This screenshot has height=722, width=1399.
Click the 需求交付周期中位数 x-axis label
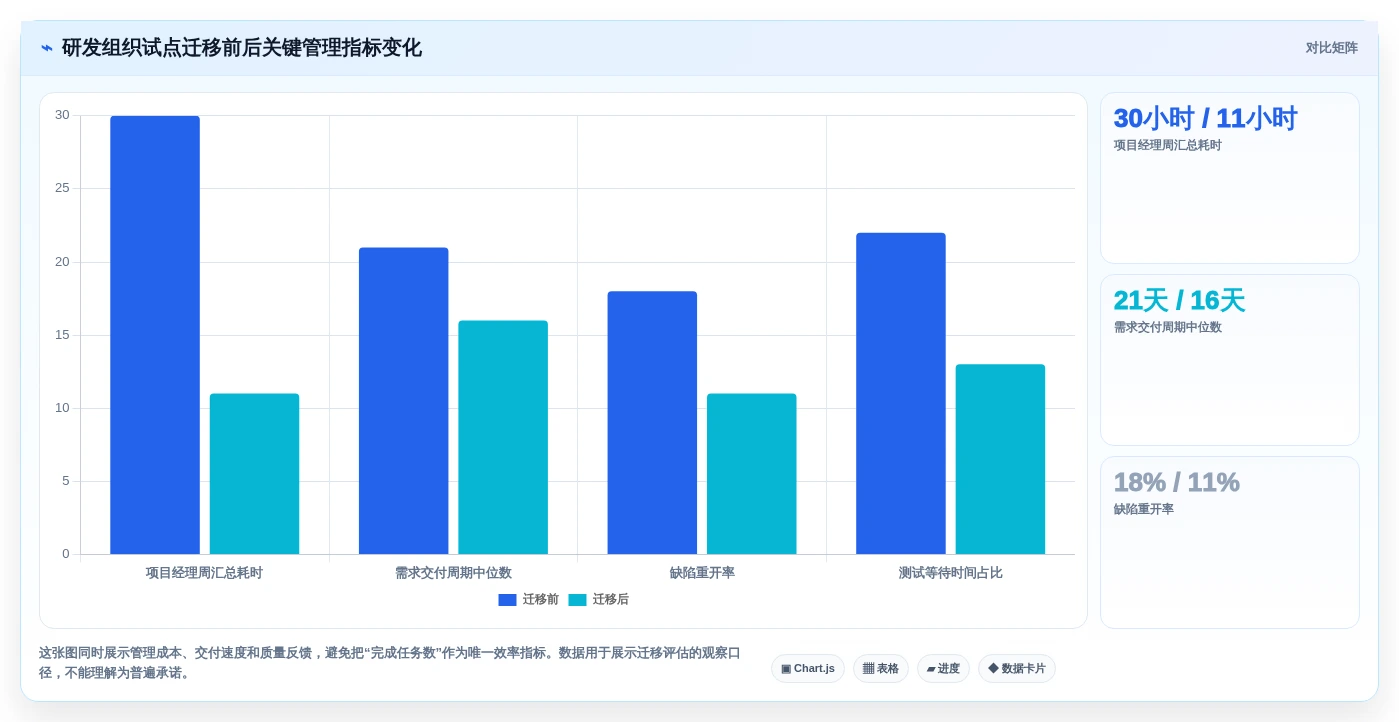pos(453,573)
